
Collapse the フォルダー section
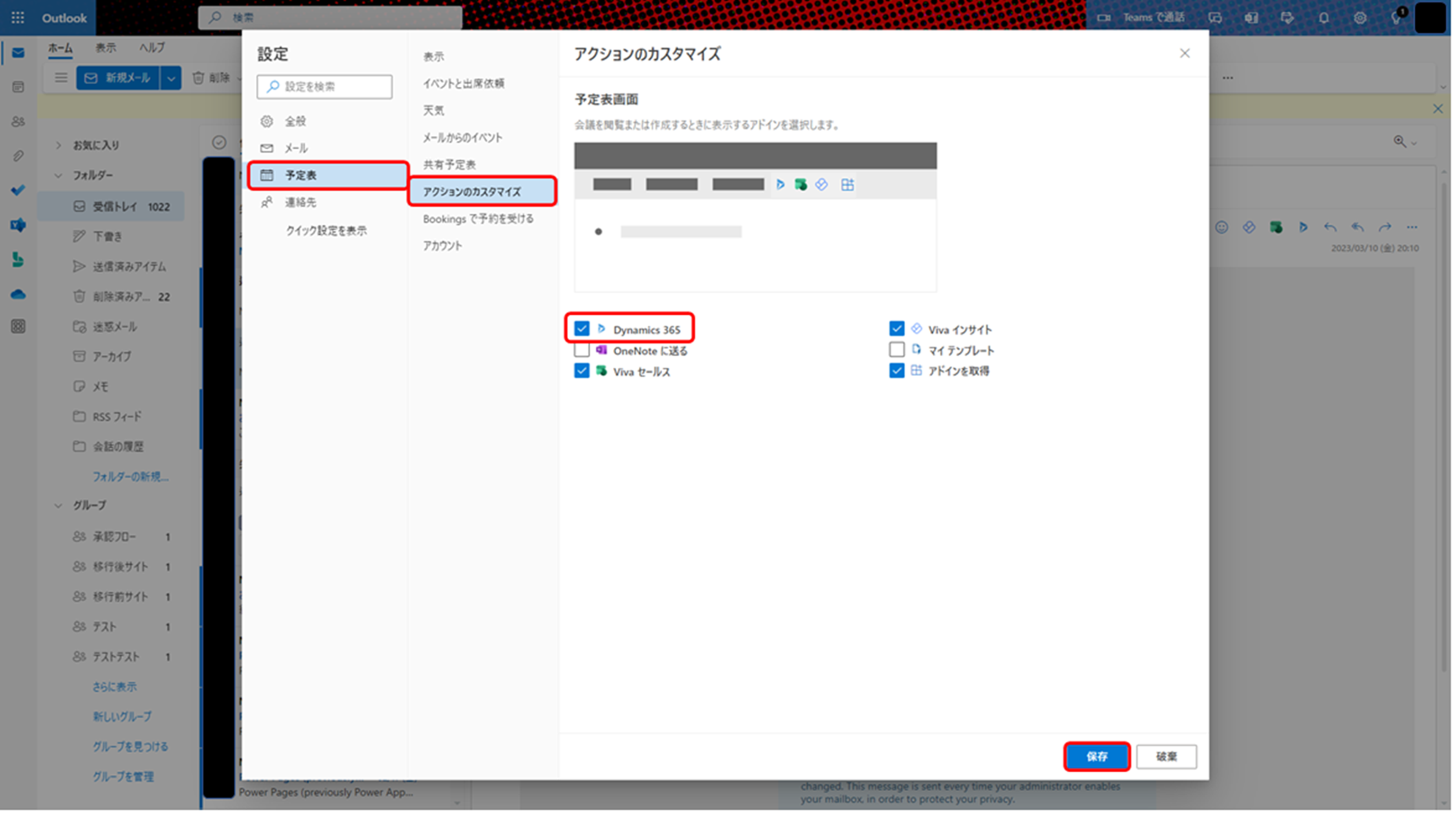[x=58, y=175]
